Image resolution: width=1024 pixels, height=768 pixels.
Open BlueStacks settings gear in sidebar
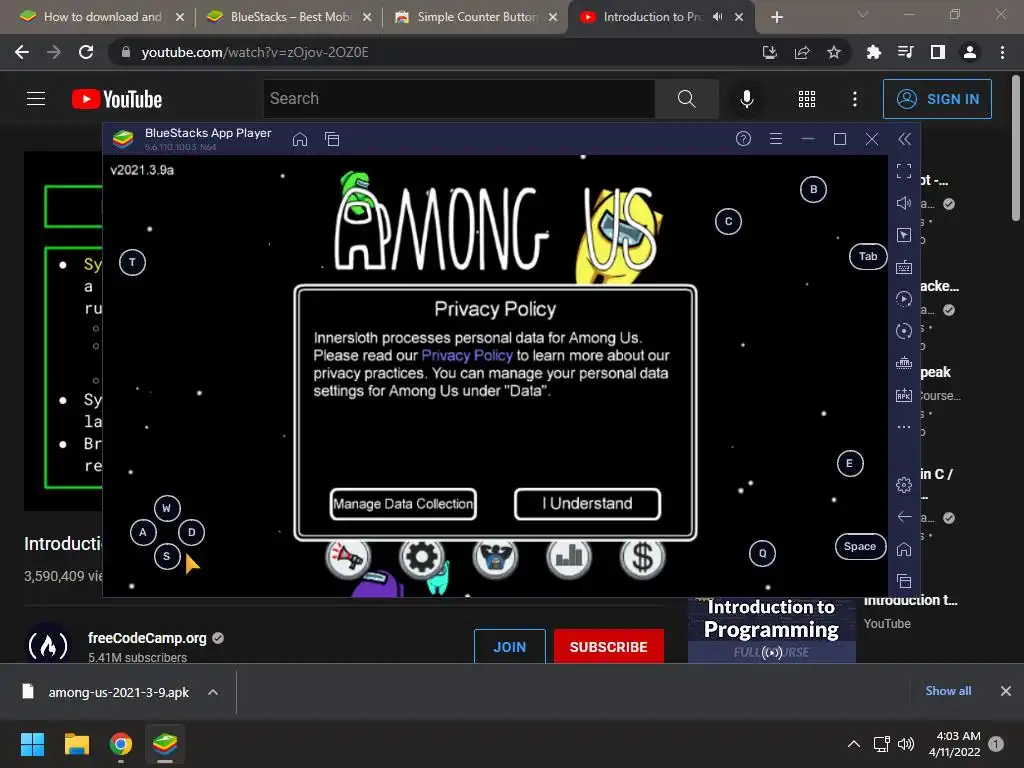point(904,485)
